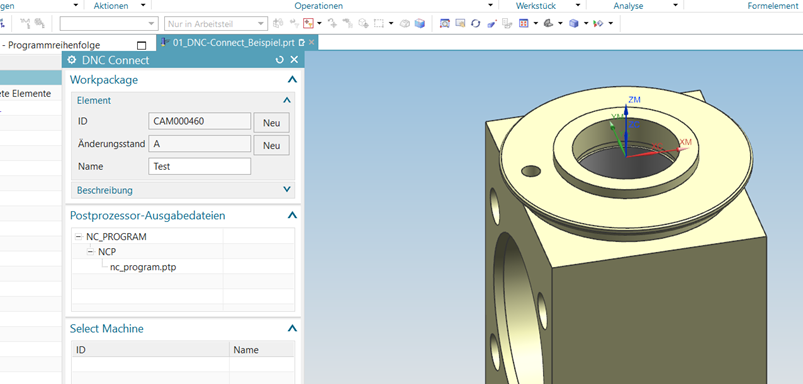Viewport: 803px width, 384px height.
Task: Click the ID field containing CAM000460
Action: coord(200,121)
